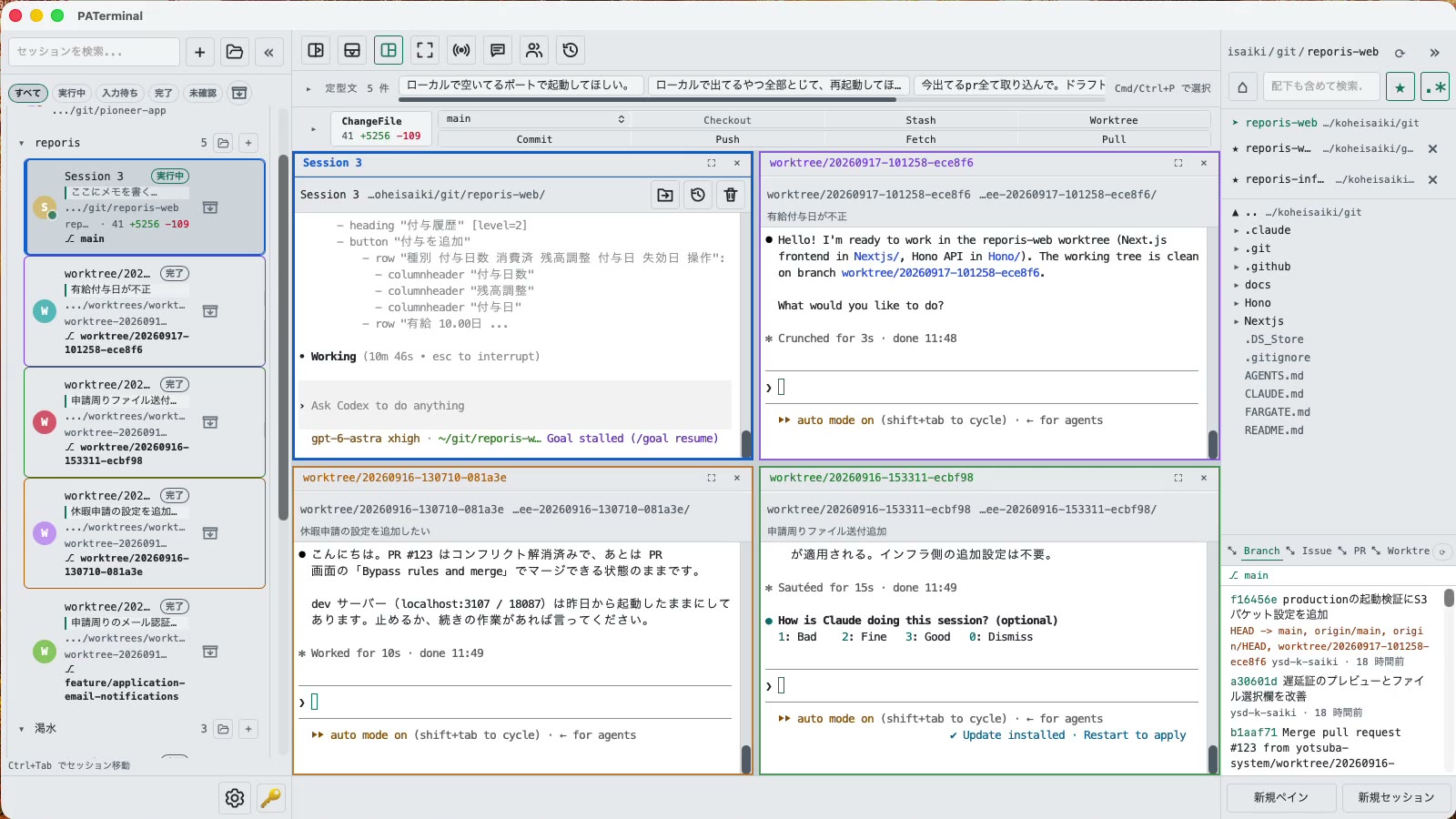This screenshot has height=819, width=1456.
Task: Select the 実行中 filter chip
Action: click(72, 93)
